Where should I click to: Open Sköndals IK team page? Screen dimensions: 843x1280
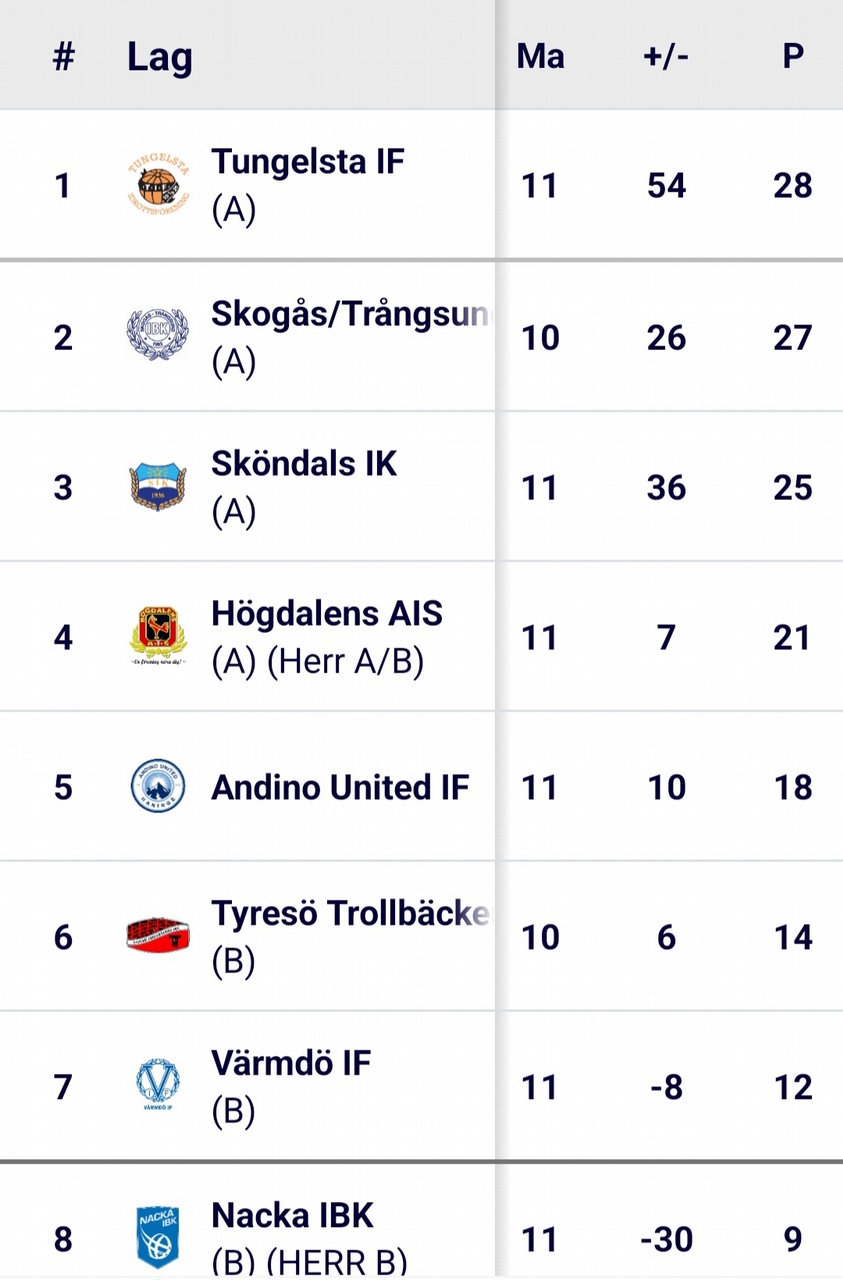point(304,463)
